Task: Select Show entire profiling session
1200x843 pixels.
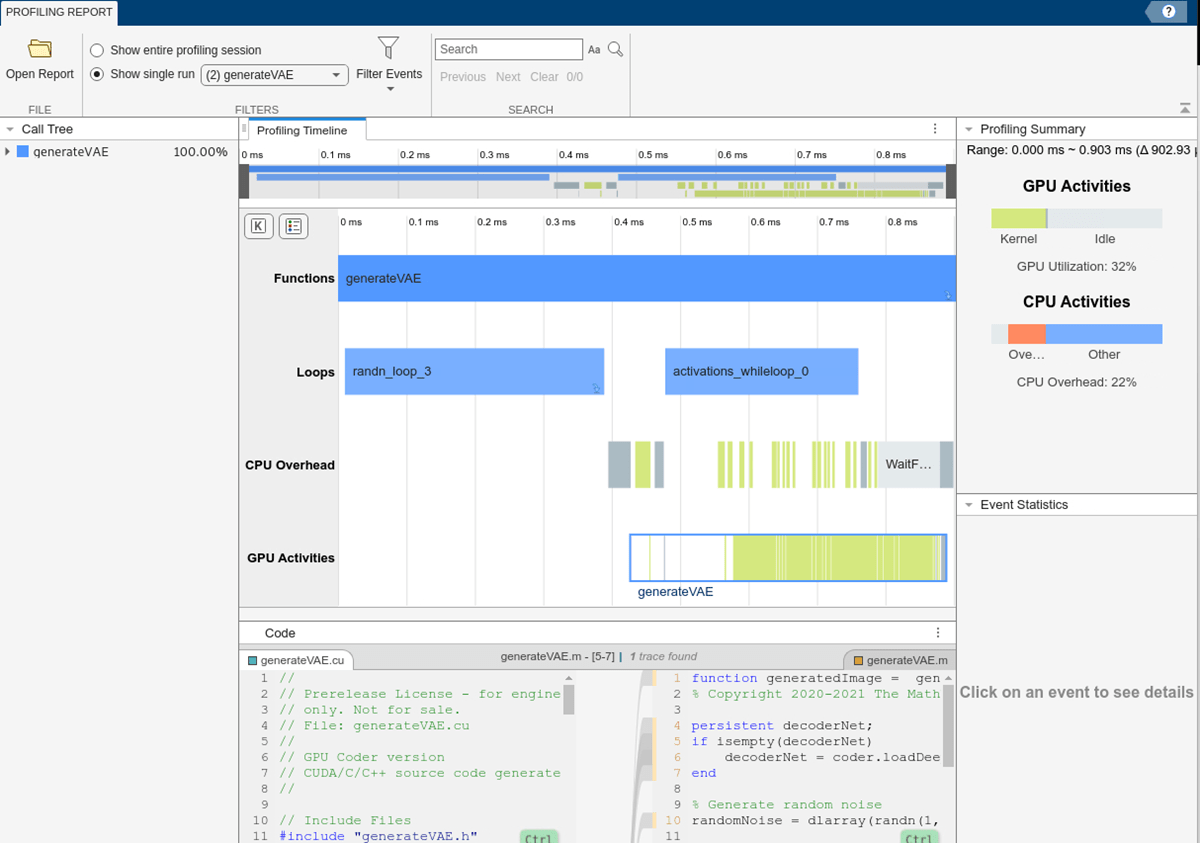Action: (x=97, y=50)
